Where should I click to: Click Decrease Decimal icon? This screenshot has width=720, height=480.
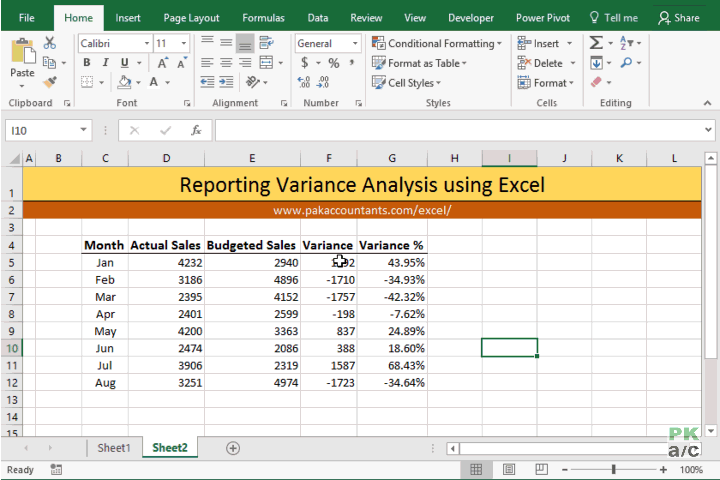323,82
